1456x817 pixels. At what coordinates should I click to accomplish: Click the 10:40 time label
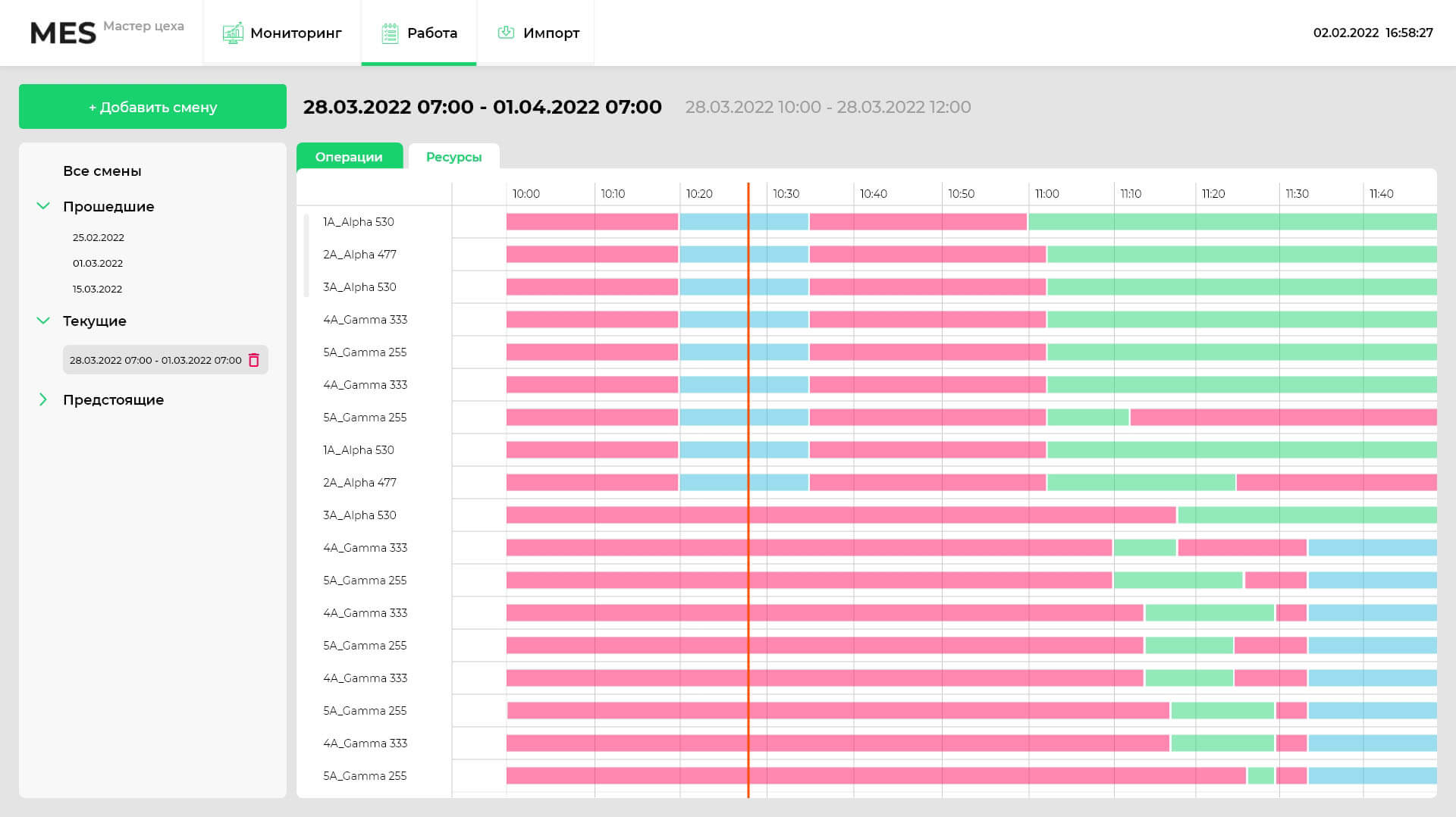(874, 194)
